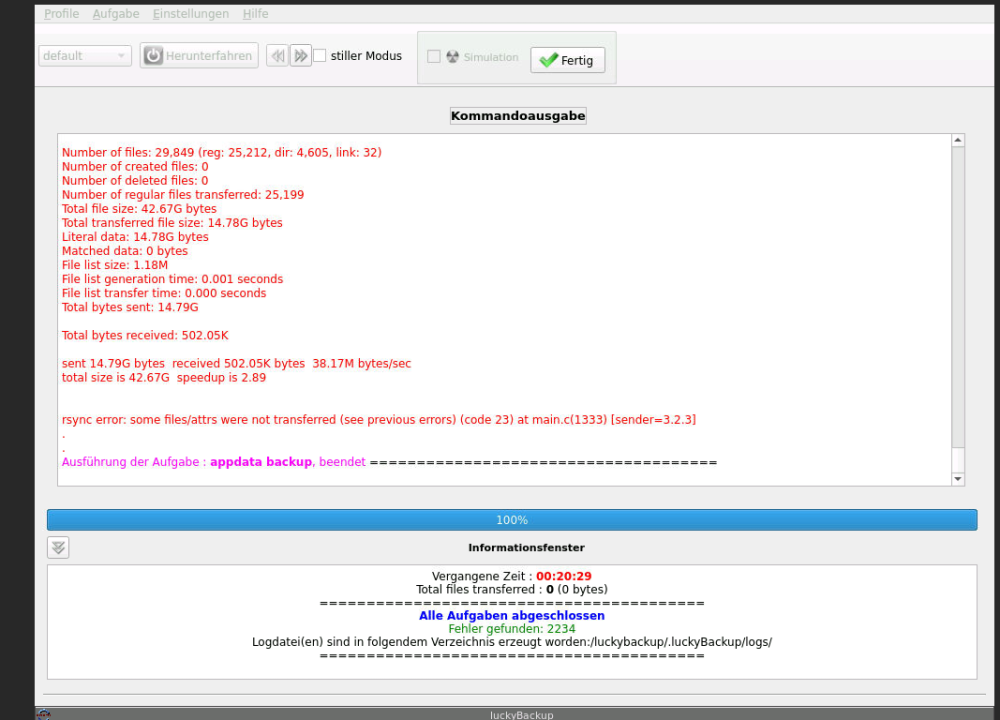
Task: Open the Hilfe menu
Action: 255,13
